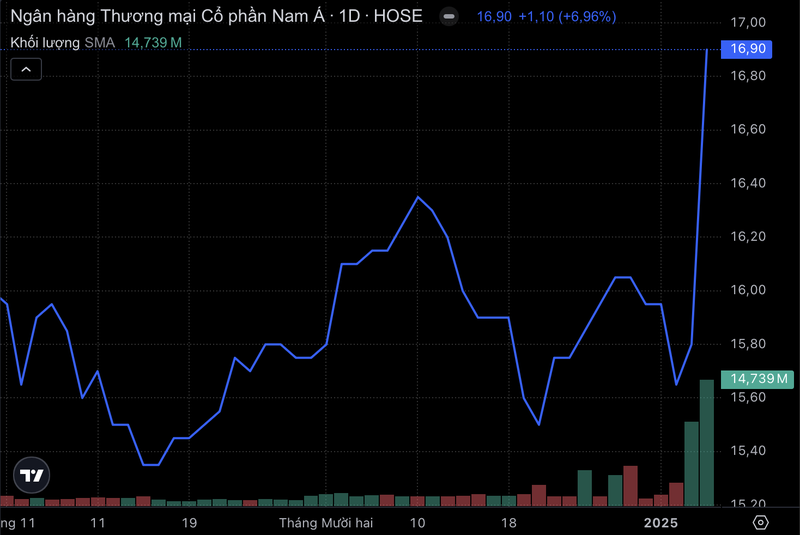Click the green 14,739 M volume tag
Image resolution: width=800 pixels, height=535 pixels.
click(760, 379)
